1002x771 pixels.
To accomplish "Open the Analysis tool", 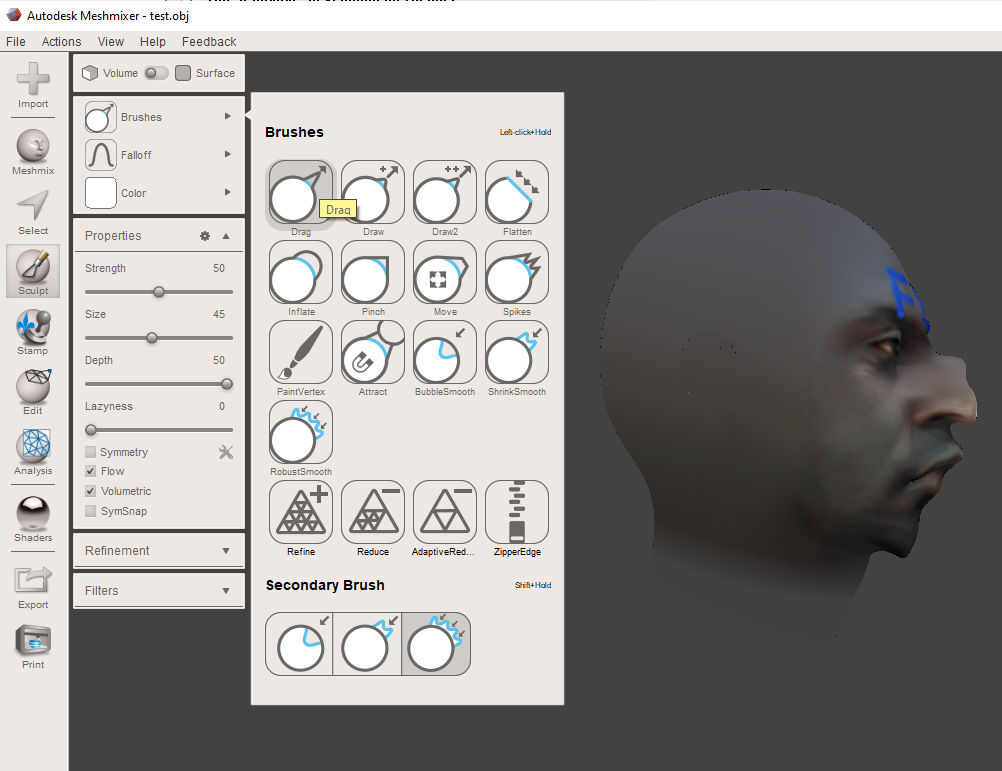I will pos(33,452).
